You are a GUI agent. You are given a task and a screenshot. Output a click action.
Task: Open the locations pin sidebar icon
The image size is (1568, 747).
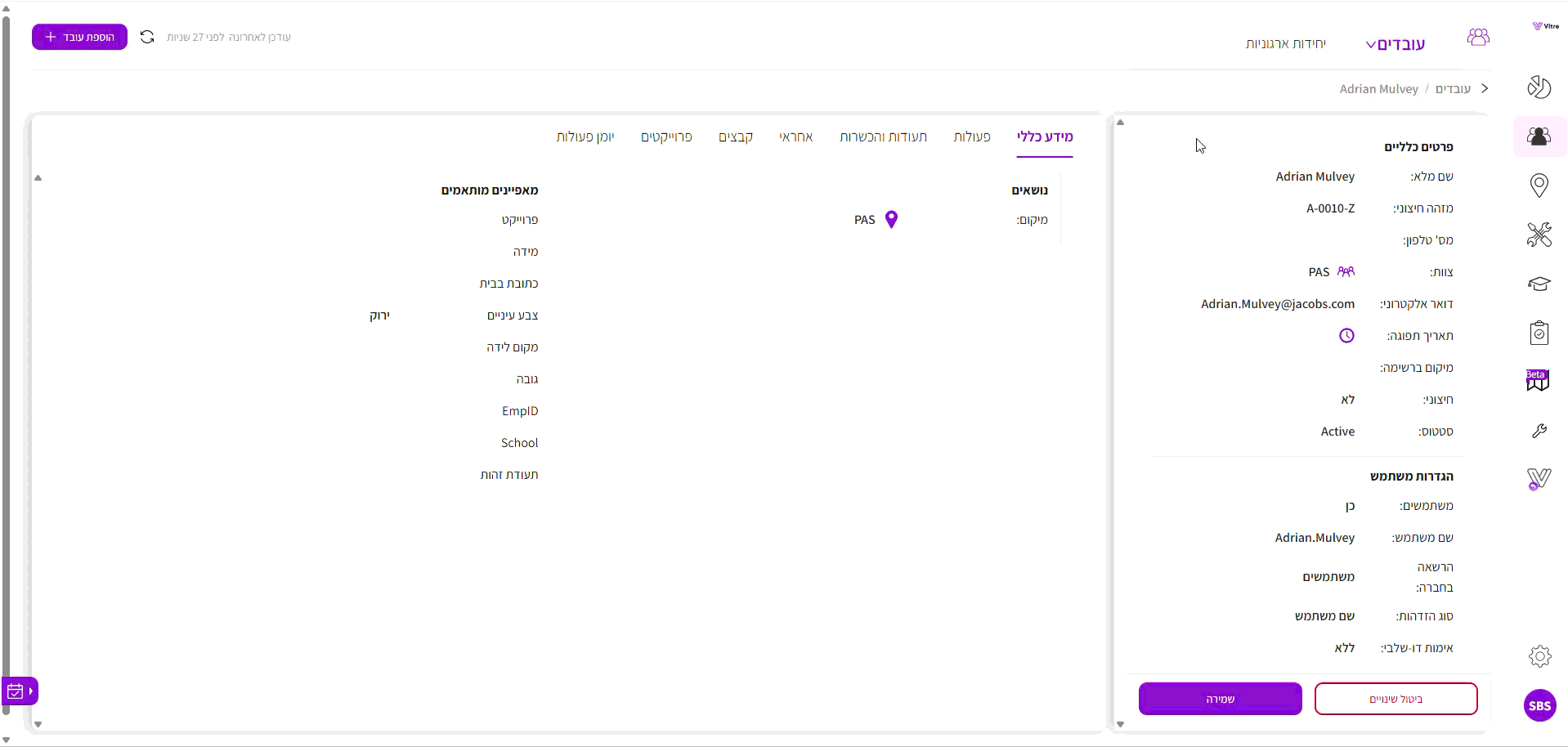click(x=1539, y=186)
